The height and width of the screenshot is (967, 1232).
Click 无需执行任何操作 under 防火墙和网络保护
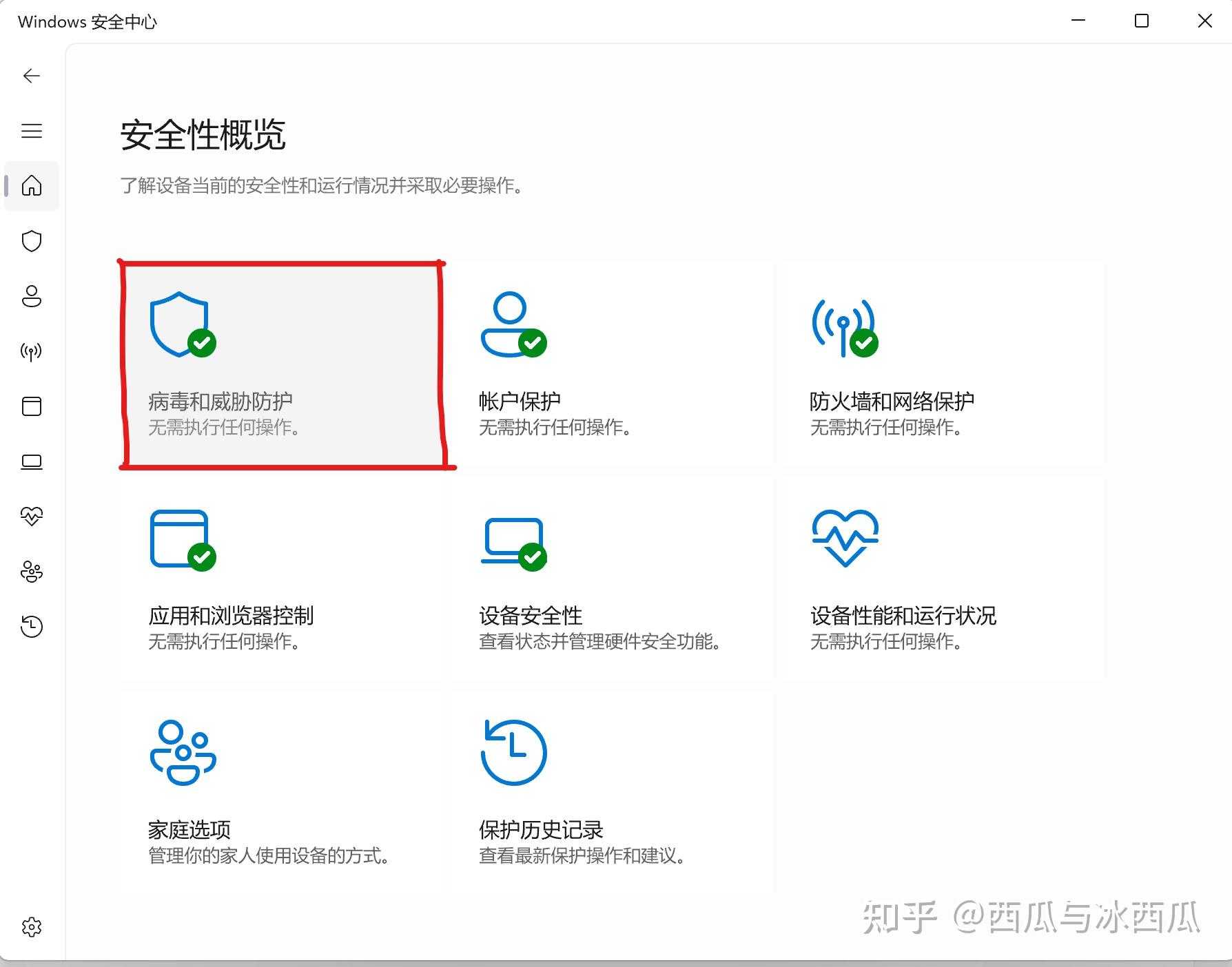pos(885,428)
